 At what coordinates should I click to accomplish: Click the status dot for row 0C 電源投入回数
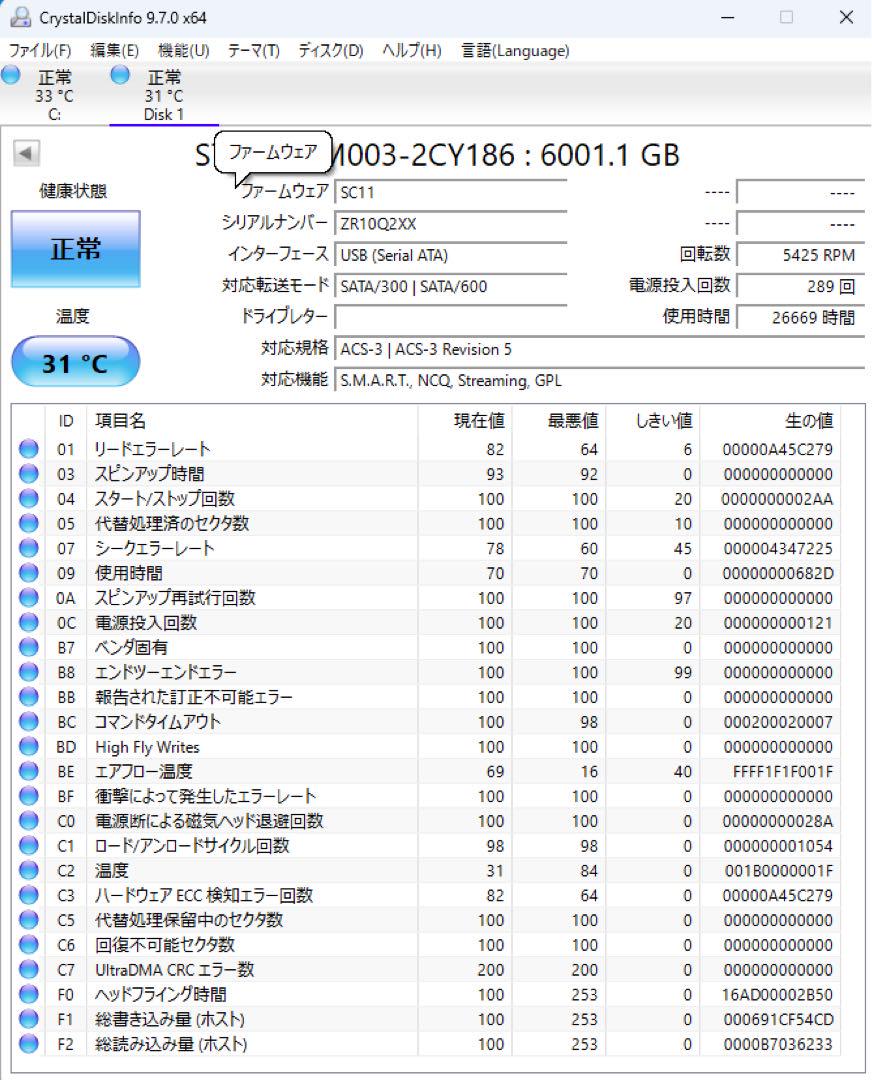tap(29, 623)
